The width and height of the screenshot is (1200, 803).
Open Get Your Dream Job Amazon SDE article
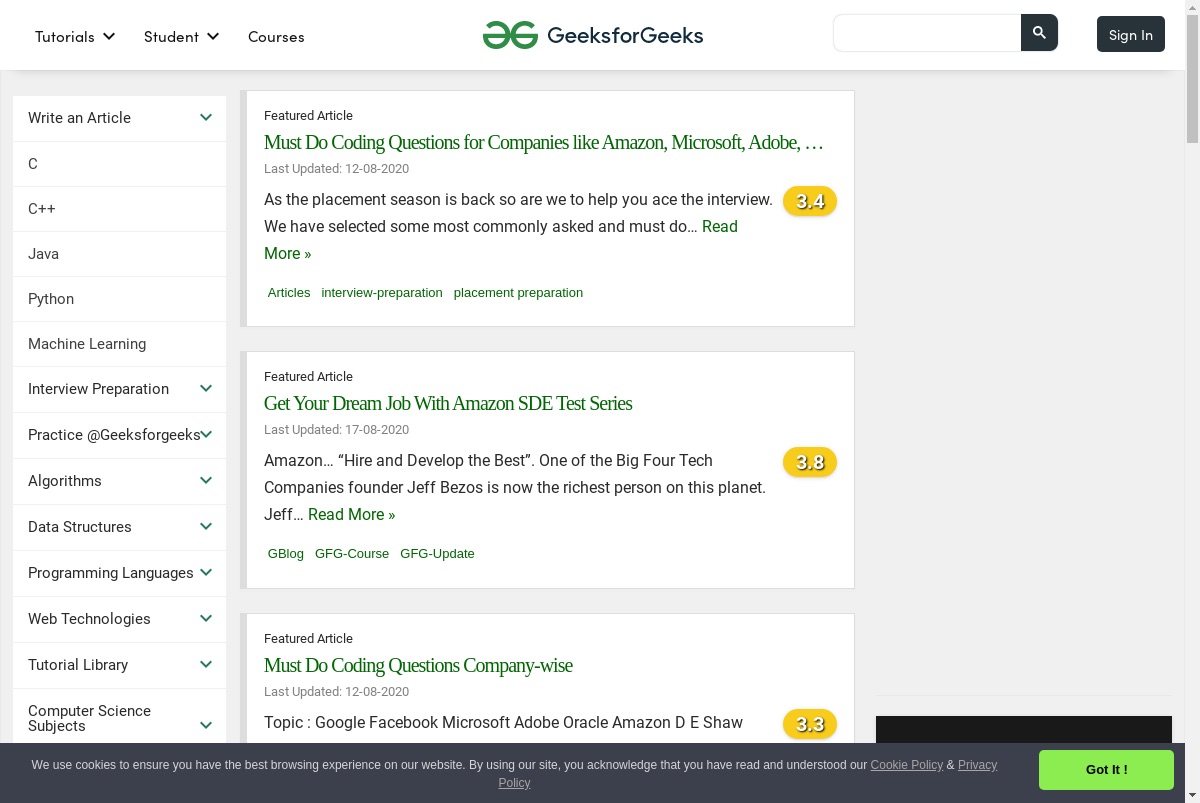(448, 403)
